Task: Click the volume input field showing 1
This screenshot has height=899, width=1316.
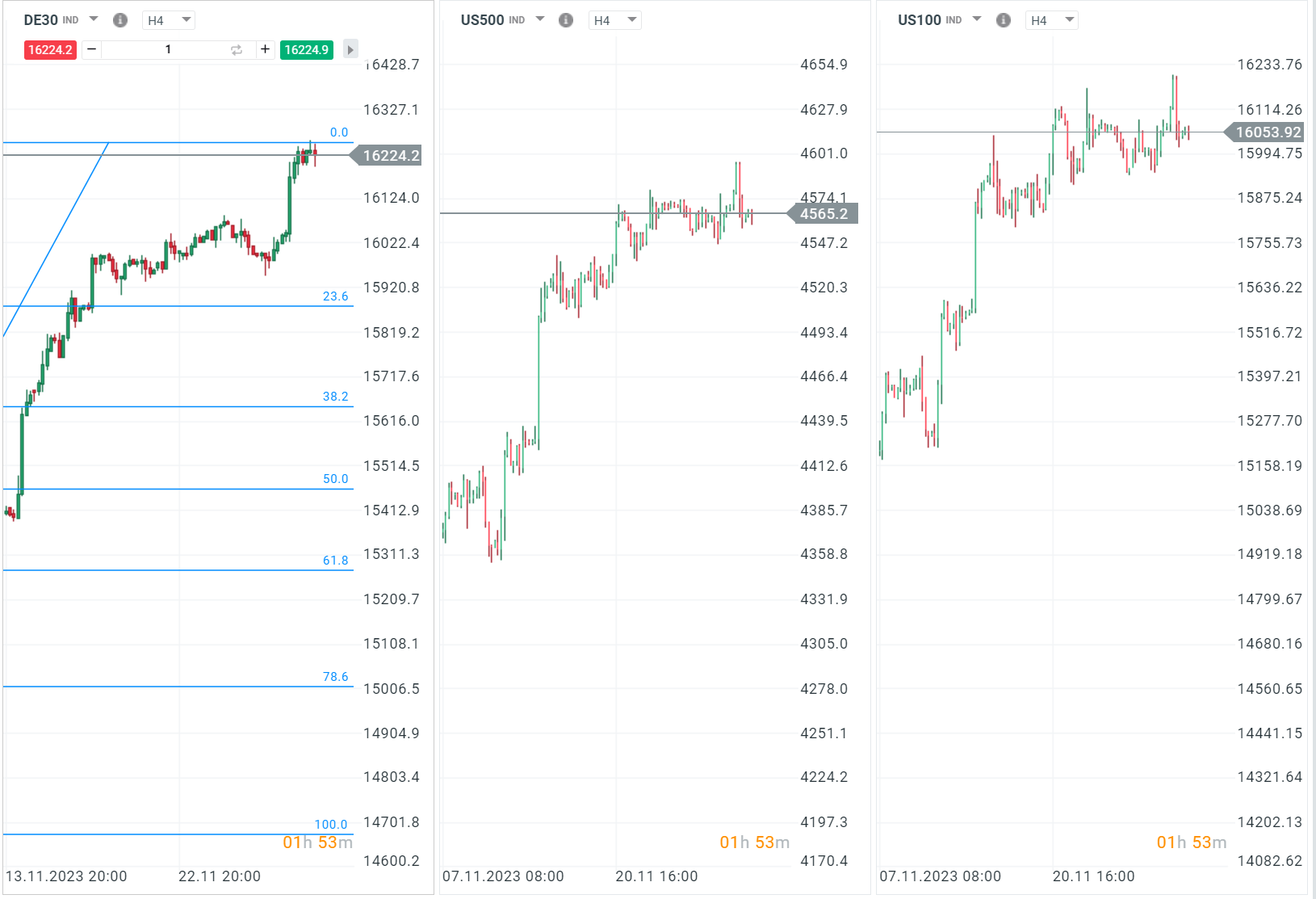Action: point(167,49)
